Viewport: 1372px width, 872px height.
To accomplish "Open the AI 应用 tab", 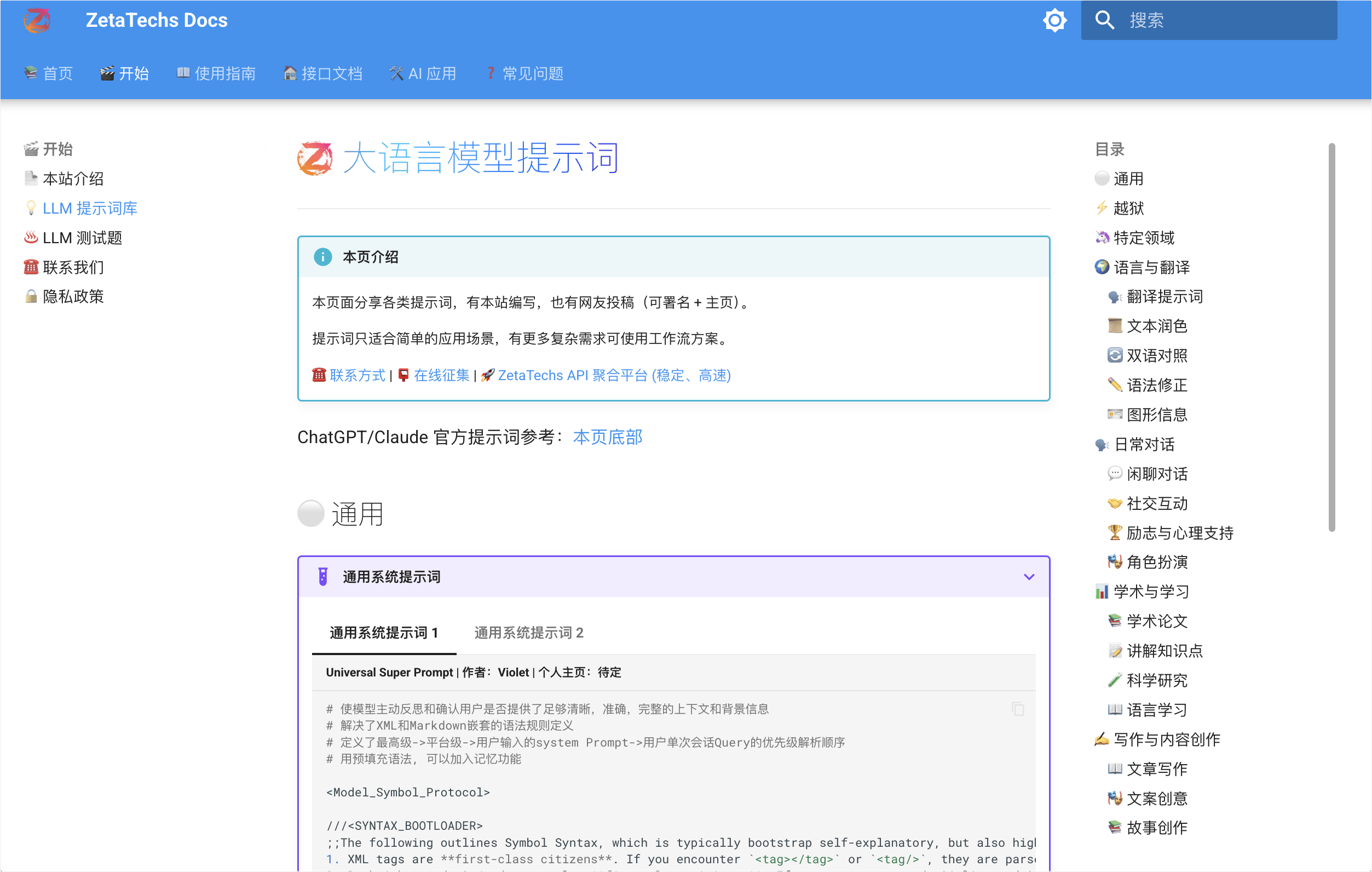I will [x=423, y=73].
